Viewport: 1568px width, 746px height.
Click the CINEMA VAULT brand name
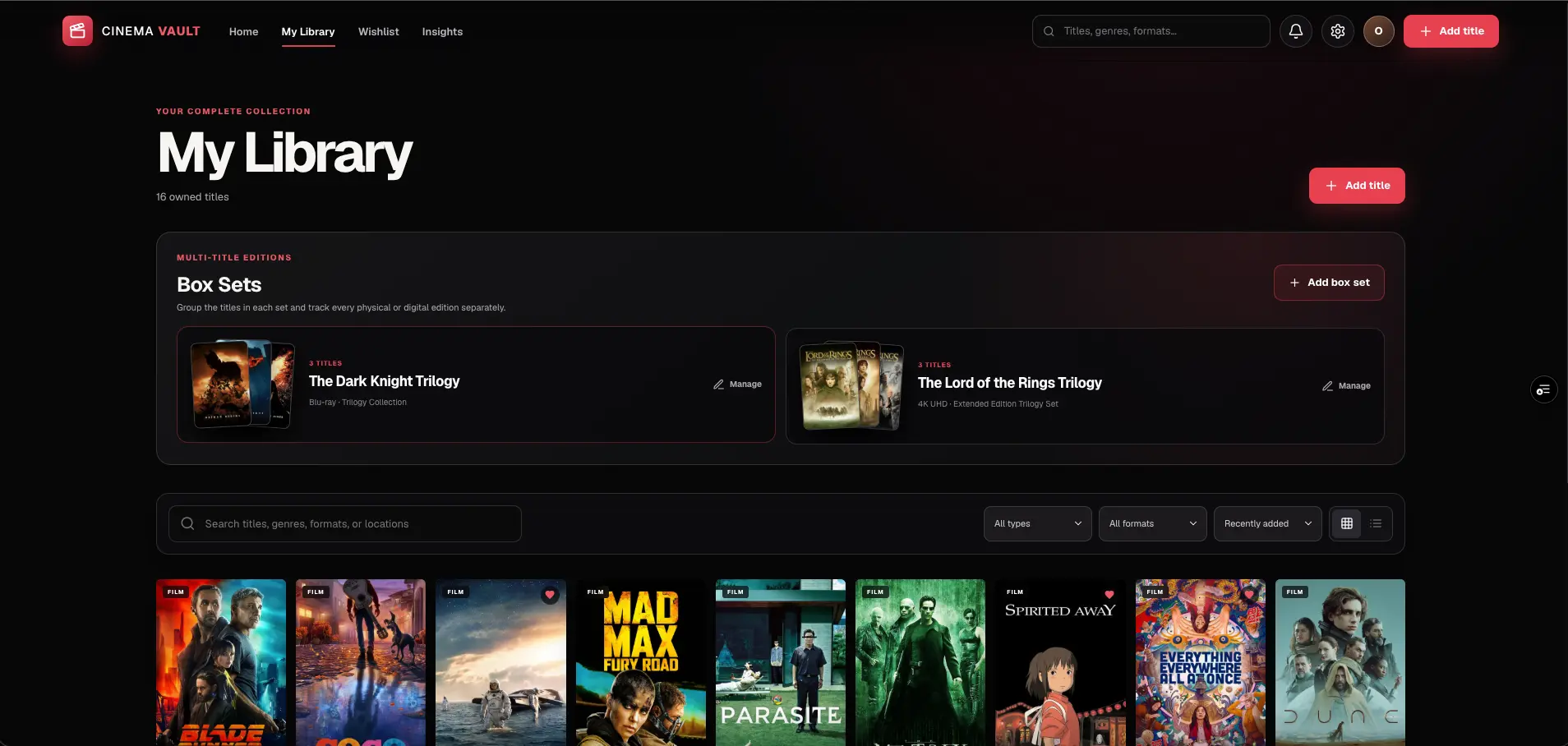tap(151, 31)
